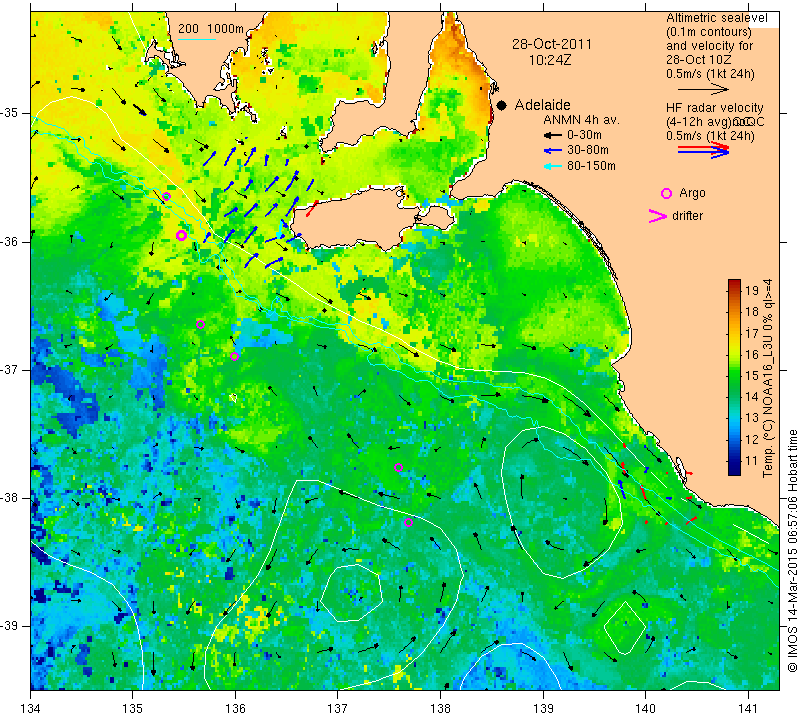Click the 134 longitude axis label

31,709
